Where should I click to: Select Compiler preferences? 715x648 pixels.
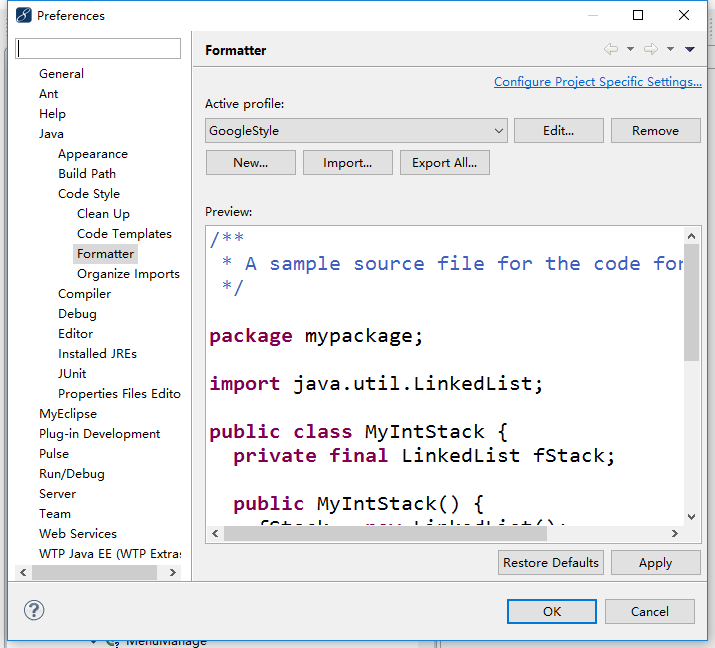[84, 294]
